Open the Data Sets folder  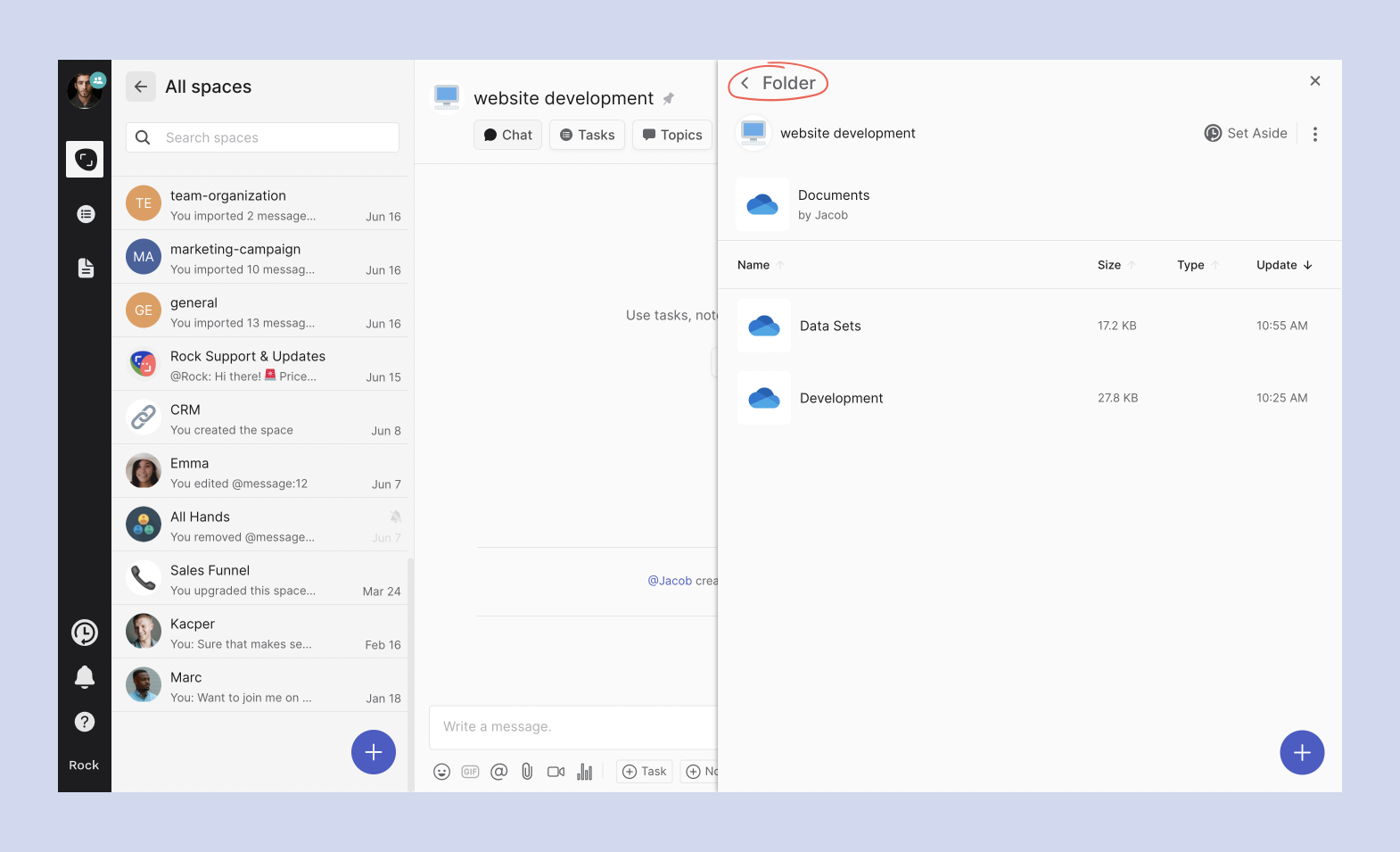click(829, 326)
